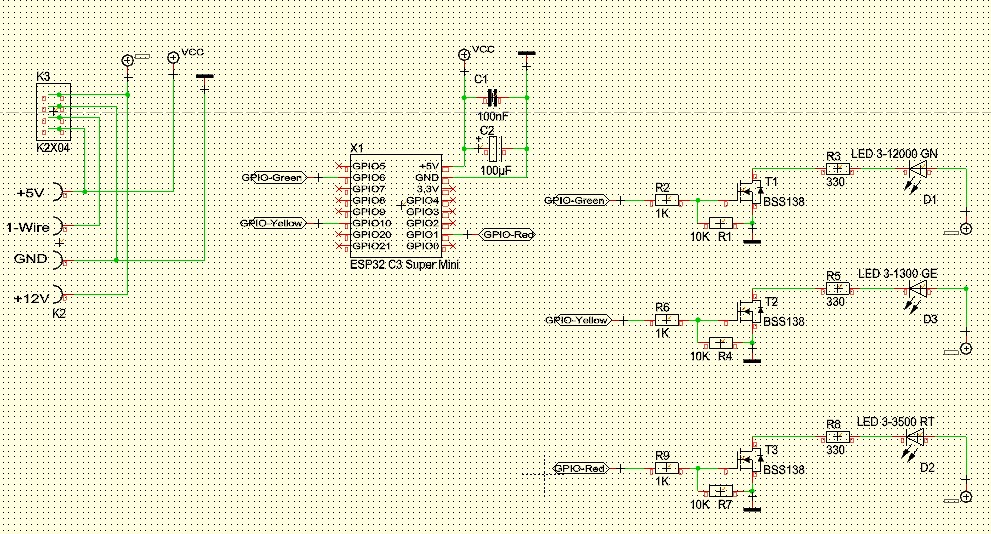Click GPIO-Yellow net label near R6

point(577,320)
